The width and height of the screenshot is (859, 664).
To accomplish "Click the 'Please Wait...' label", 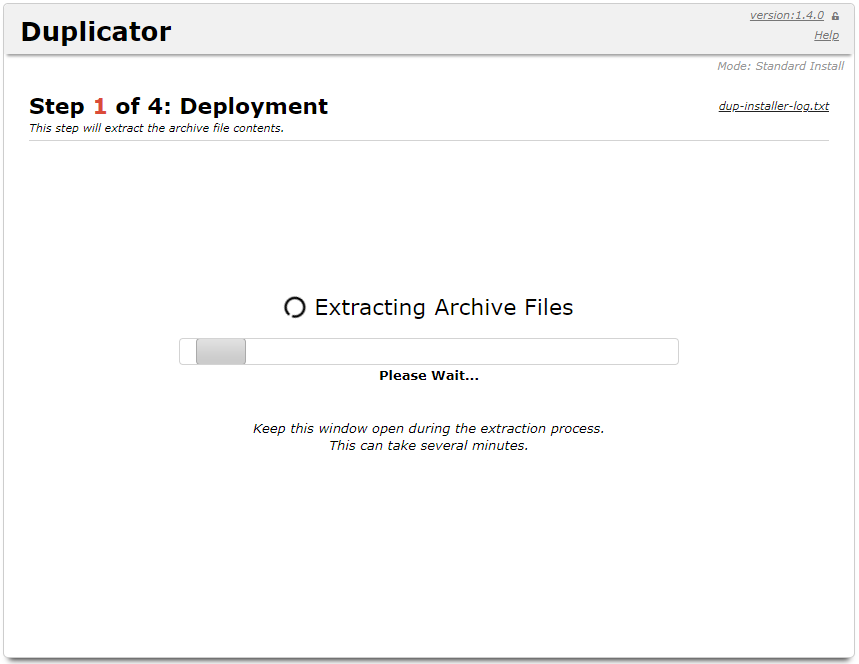I will click(x=429, y=376).
